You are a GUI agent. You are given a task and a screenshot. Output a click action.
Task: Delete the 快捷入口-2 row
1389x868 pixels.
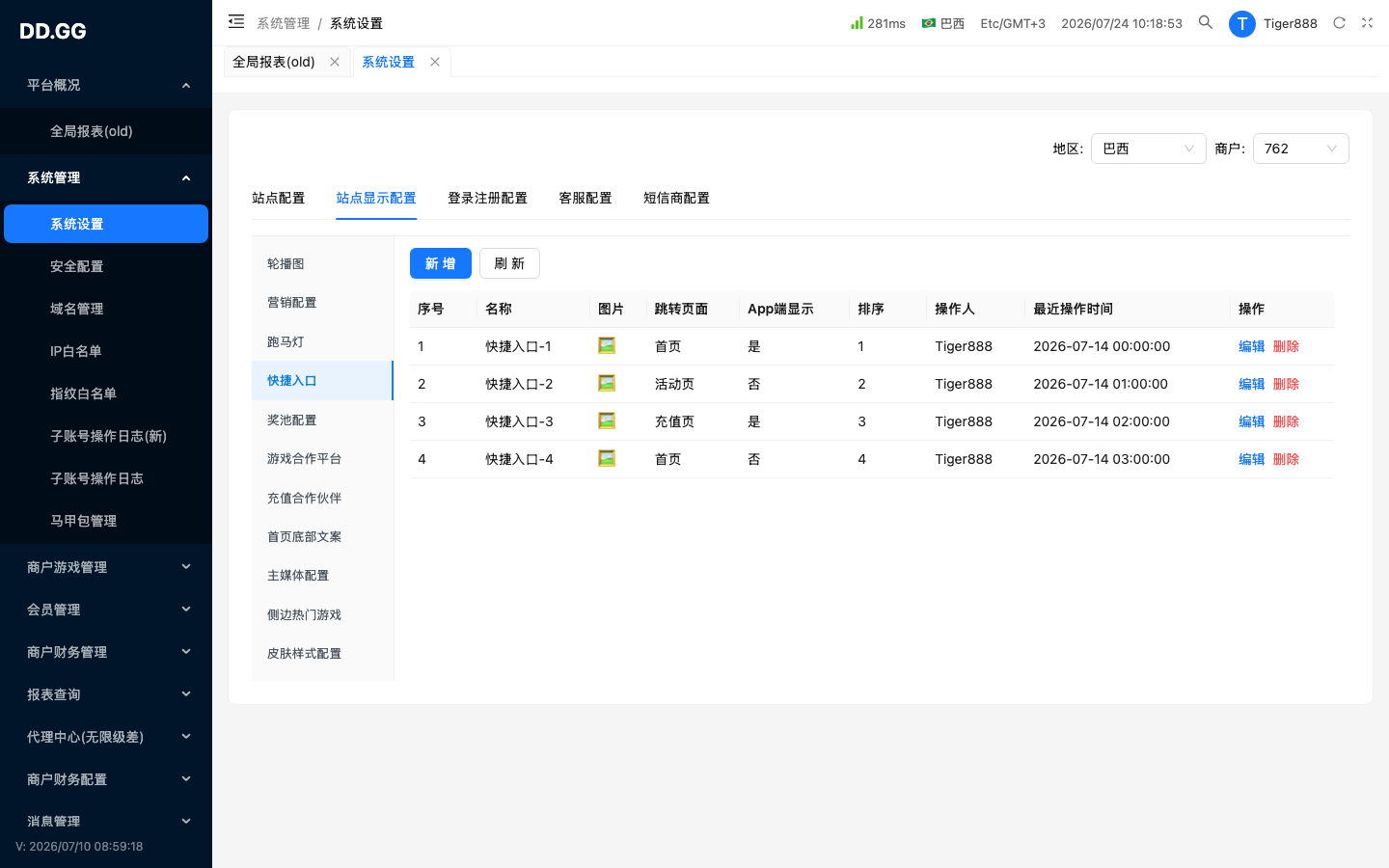click(1286, 384)
